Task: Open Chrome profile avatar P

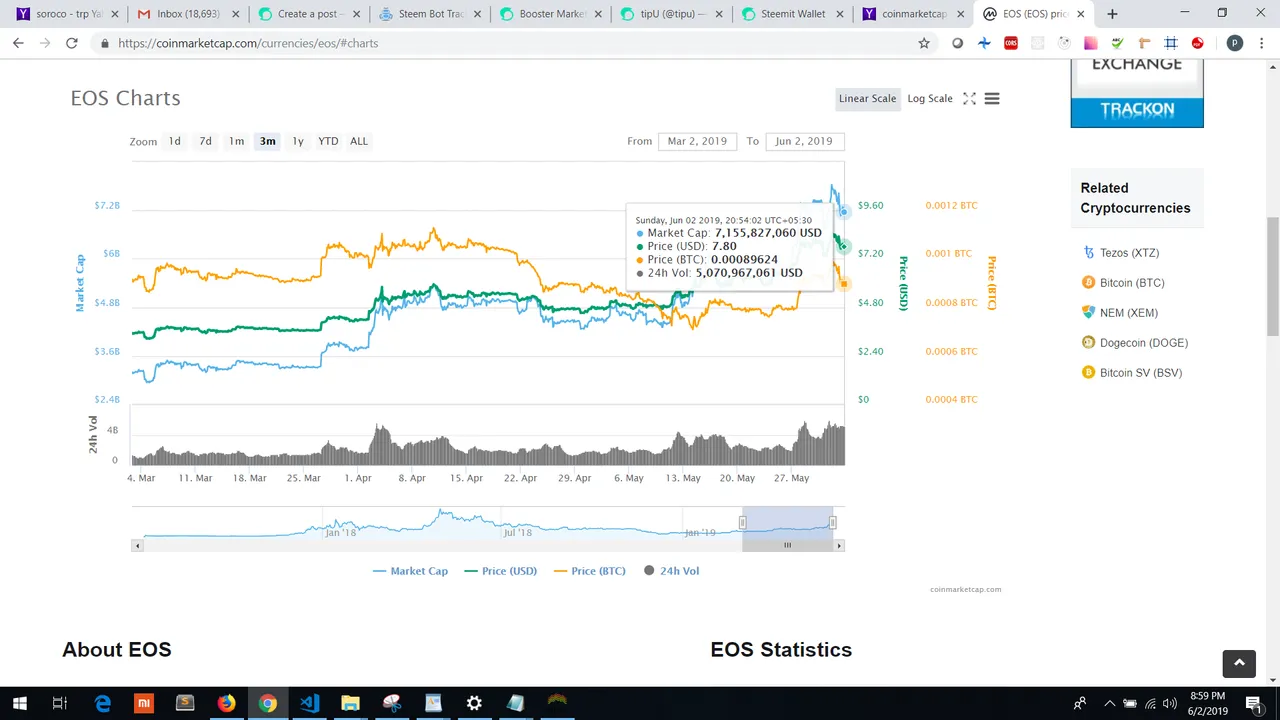Action: click(x=1234, y=43)
